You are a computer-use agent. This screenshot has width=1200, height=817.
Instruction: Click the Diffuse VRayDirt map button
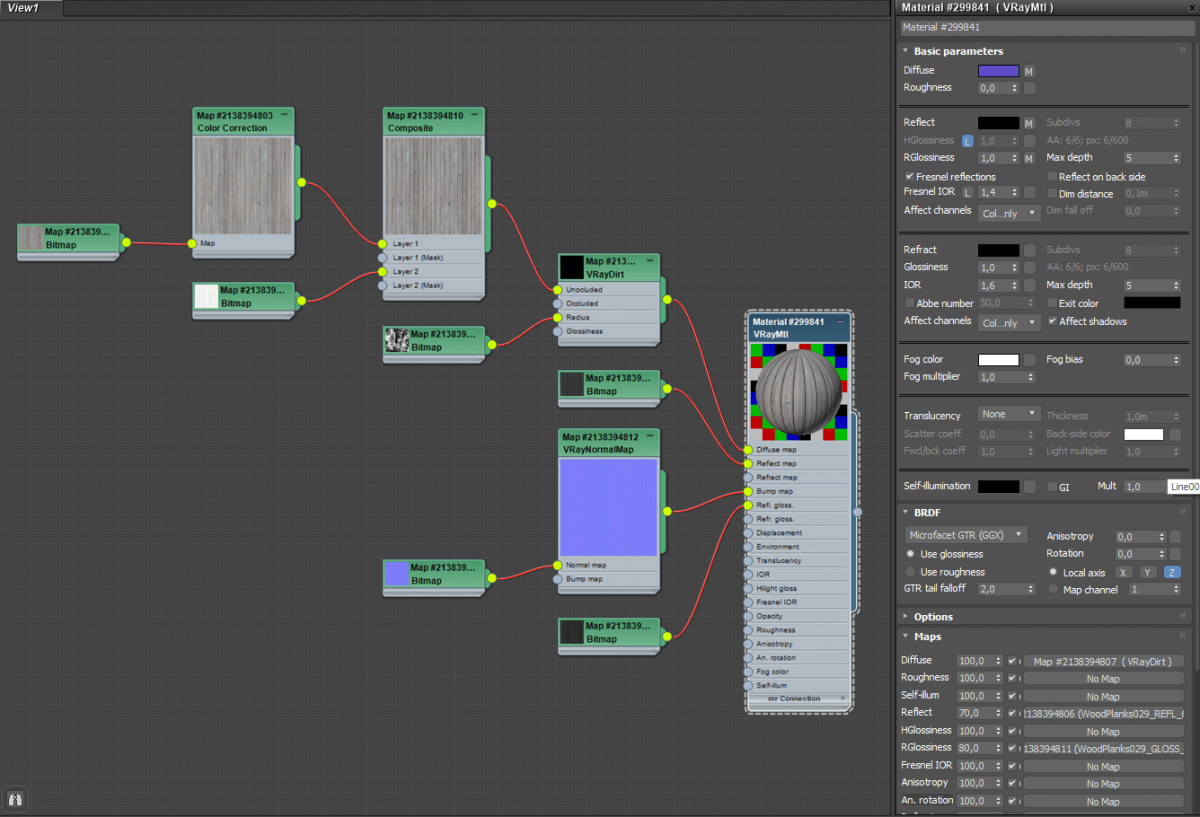pos(1103,661)
